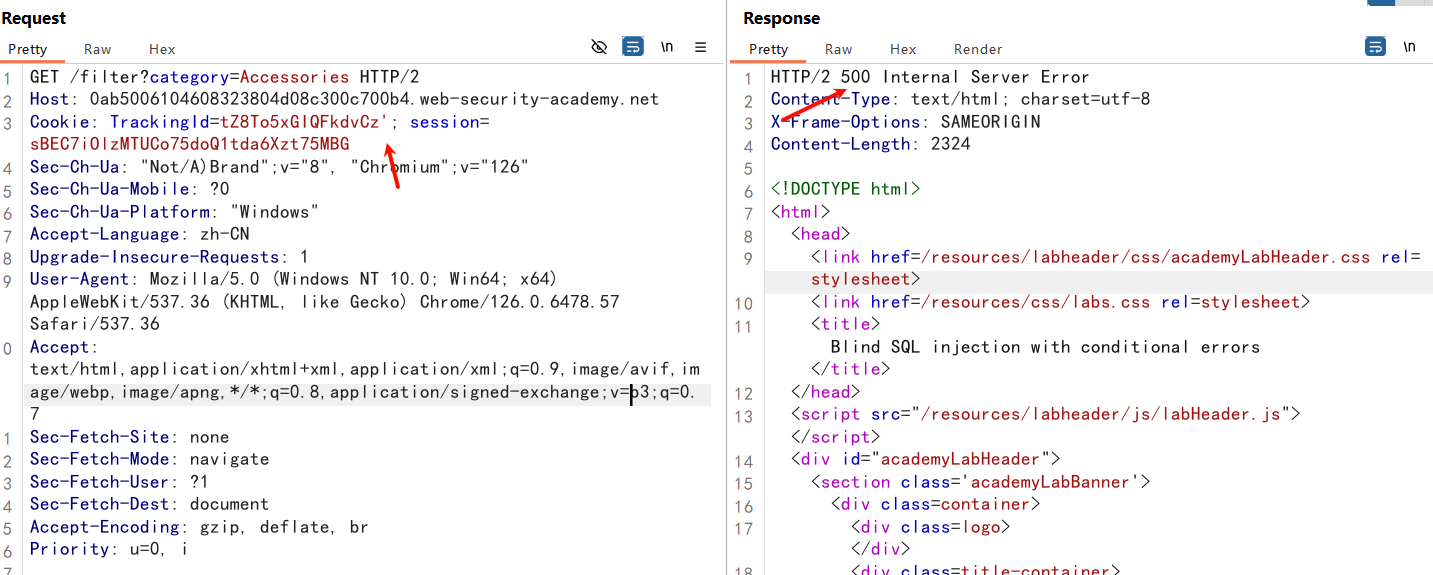1433x575 pixels.
Task: Open the Request panel hamburger options menu
Action: pos(701,47)
